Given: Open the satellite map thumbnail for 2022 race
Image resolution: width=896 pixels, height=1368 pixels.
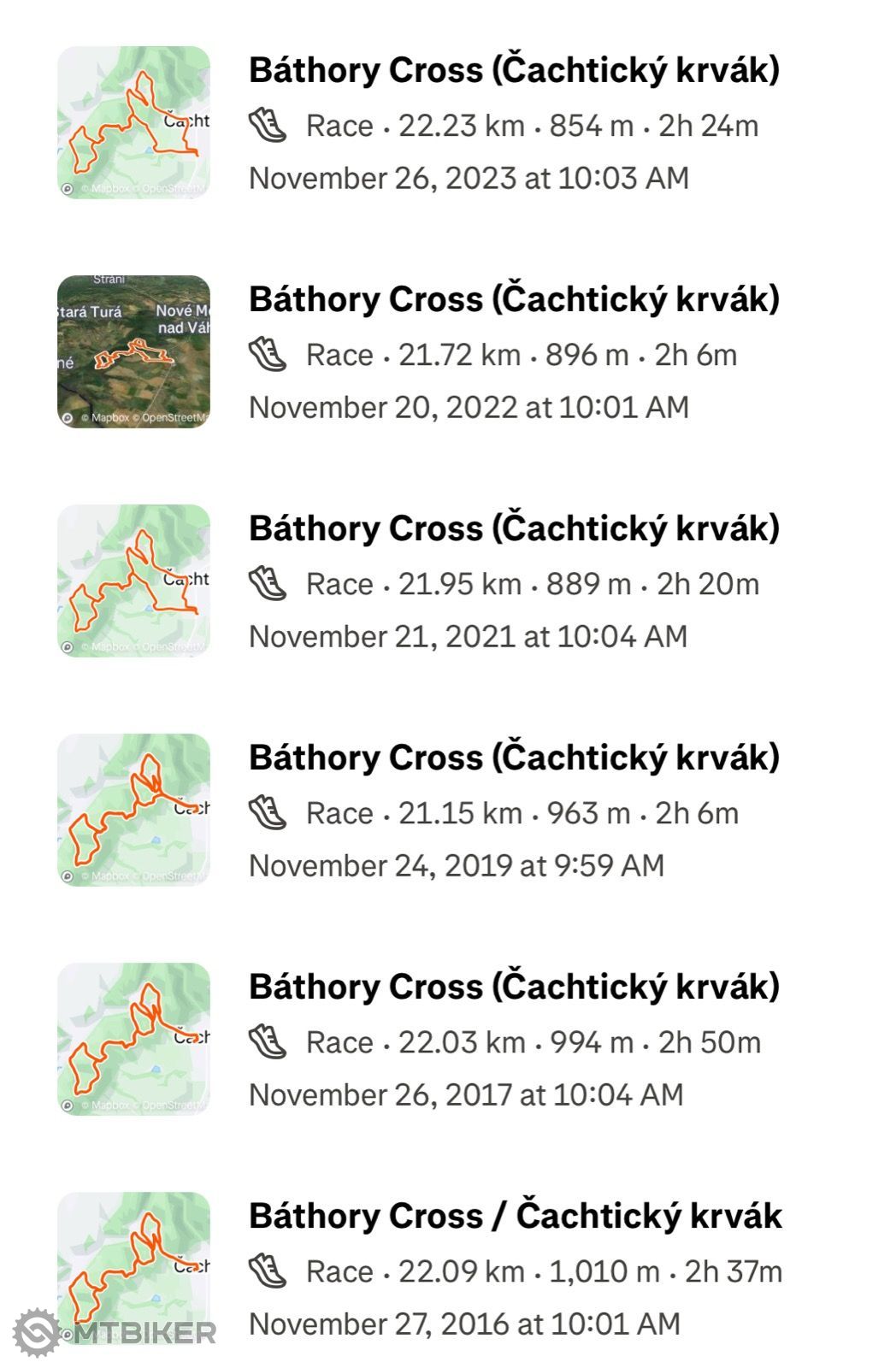Looking at the screenshot, I should 133,351.
